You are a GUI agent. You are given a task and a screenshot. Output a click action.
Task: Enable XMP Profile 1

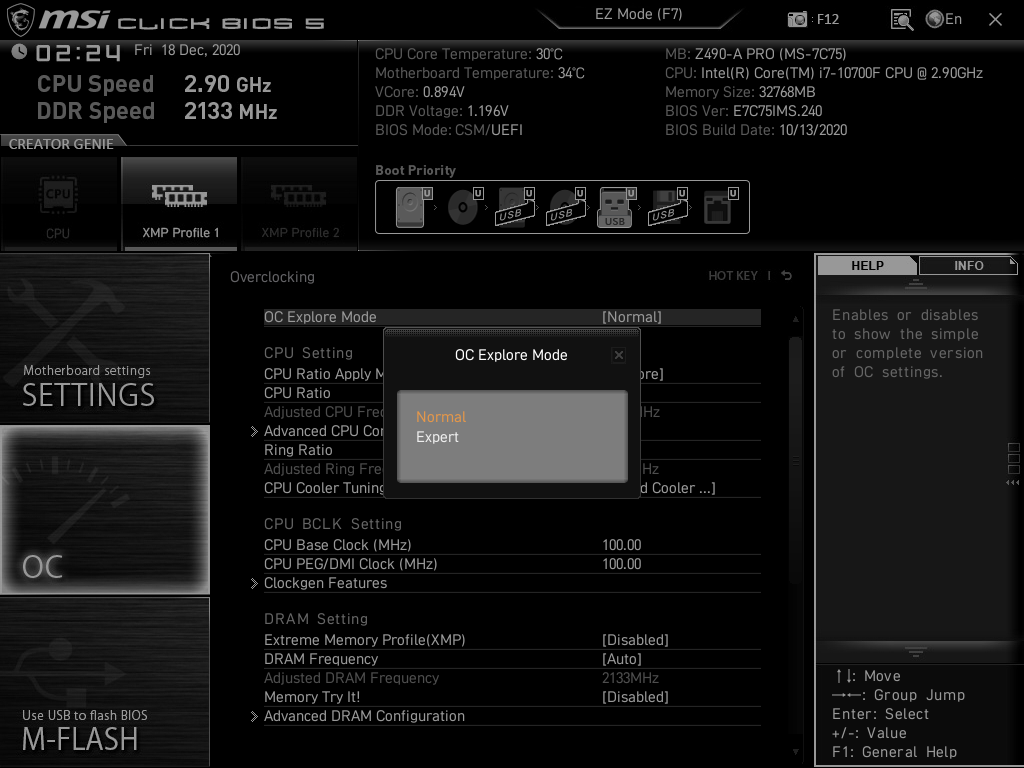click(180, 204)
